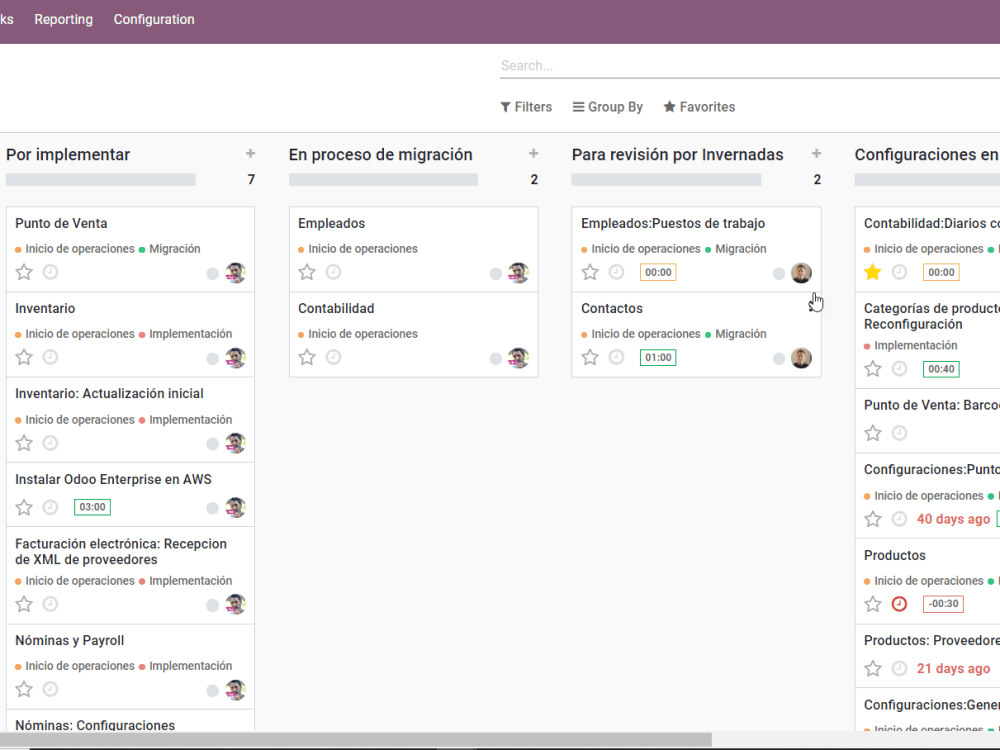
Task: Open the Configuration menu
Action: [154, 20]
